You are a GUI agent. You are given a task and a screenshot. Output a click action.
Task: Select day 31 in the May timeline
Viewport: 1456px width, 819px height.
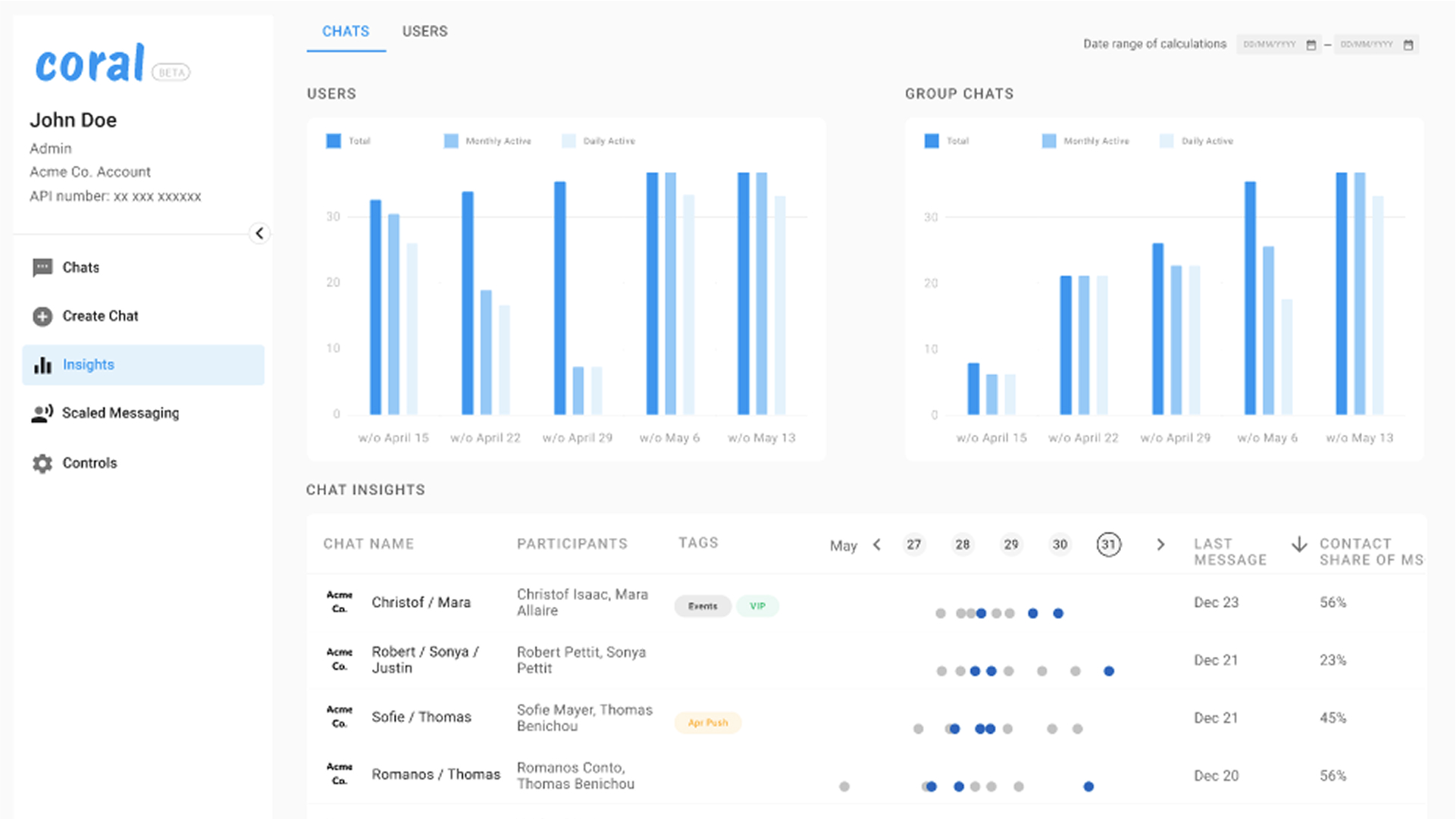pyautogui.click(x=1108, y=545)
